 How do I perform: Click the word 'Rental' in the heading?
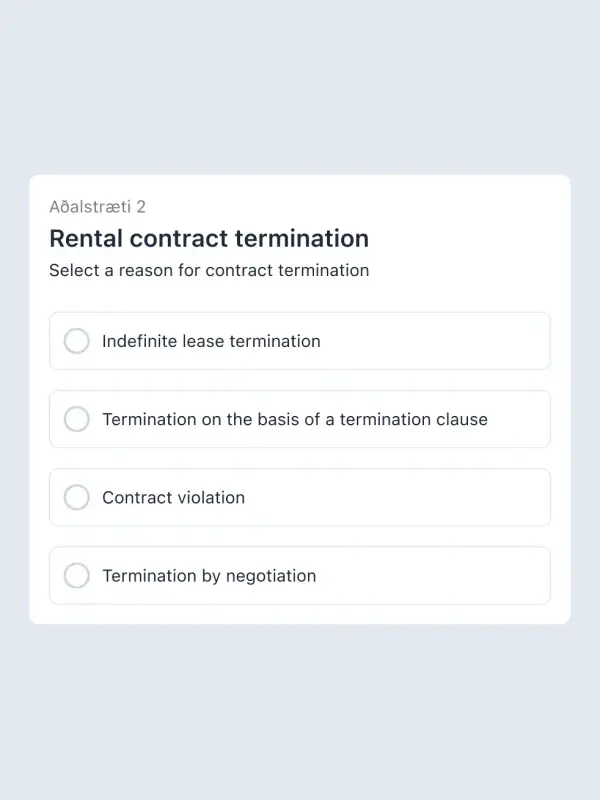[x=86, y=238]
